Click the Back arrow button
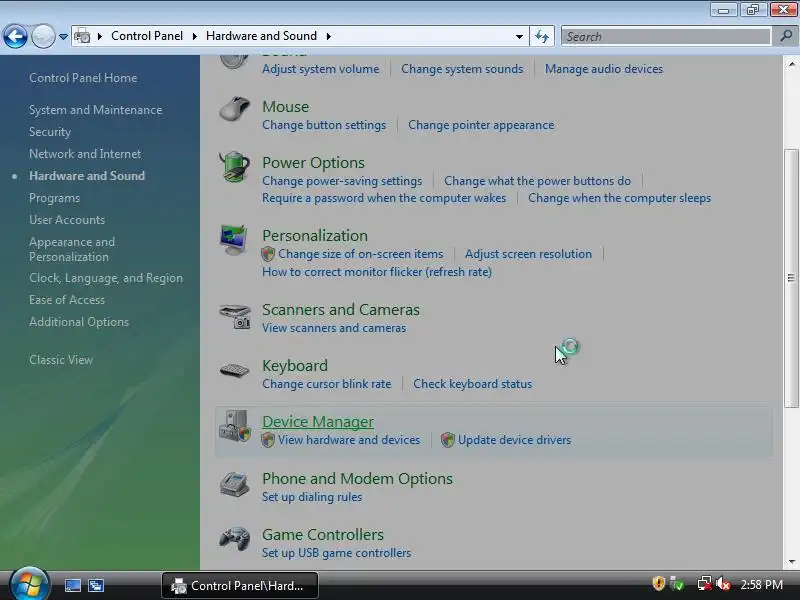 15,36
